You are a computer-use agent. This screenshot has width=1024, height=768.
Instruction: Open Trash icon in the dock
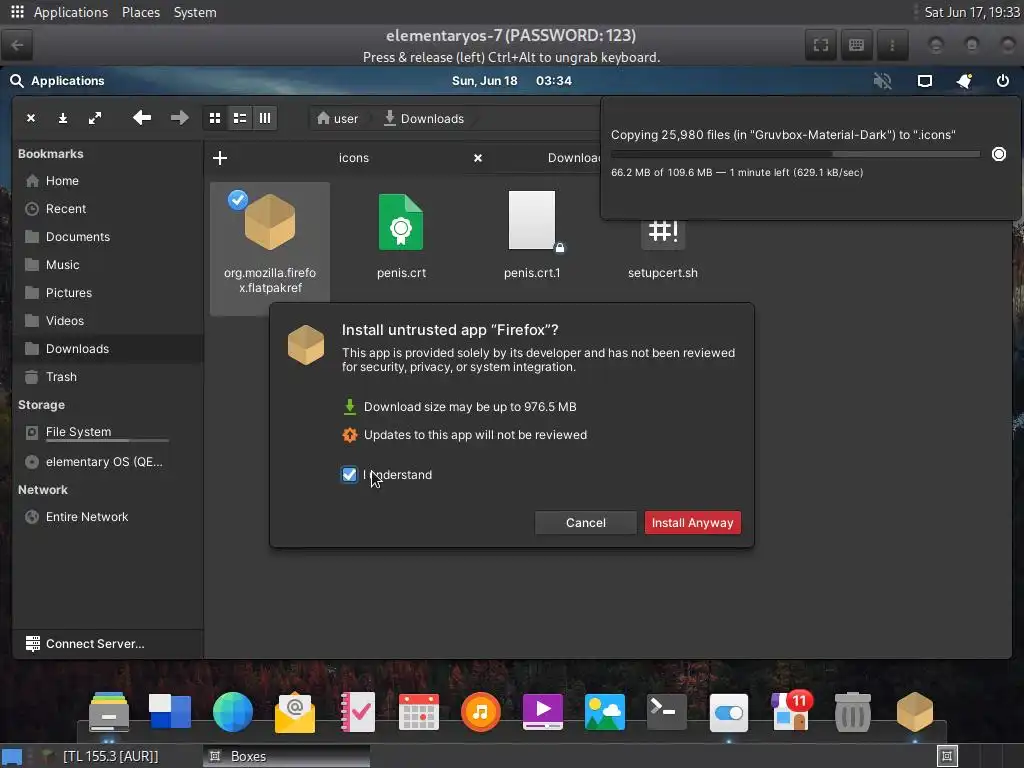(x=853, y=711)
